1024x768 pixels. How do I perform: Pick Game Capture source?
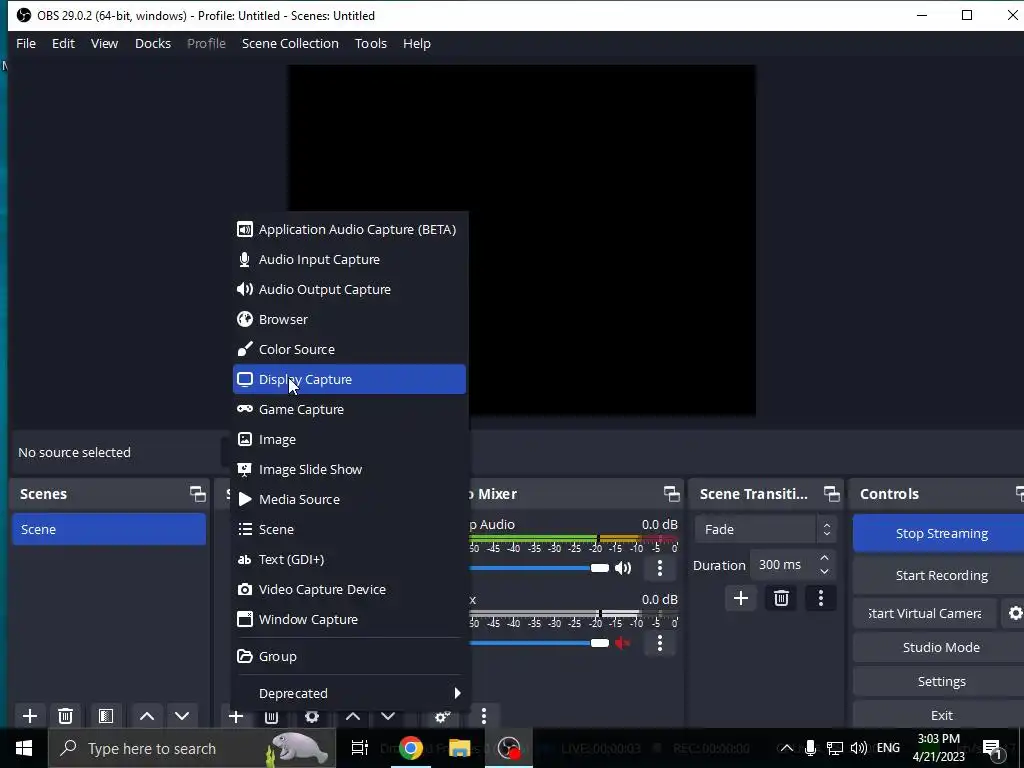coord(349,409)
